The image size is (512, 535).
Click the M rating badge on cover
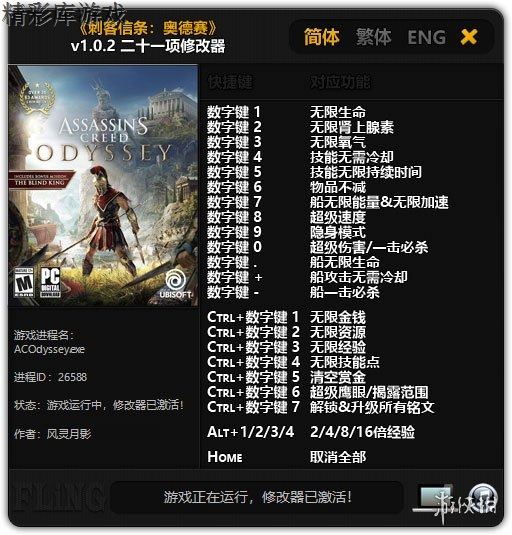pos(24,283)
